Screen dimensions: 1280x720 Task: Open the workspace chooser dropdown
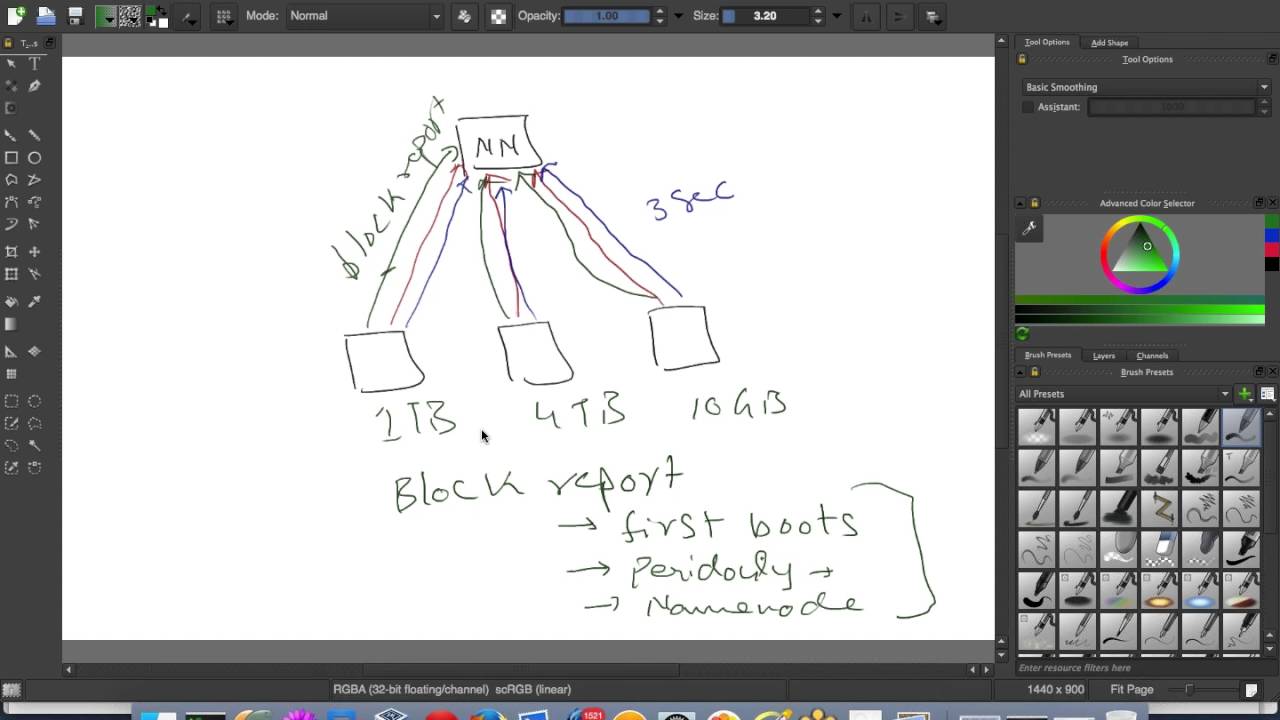click(x=932, y=16)
